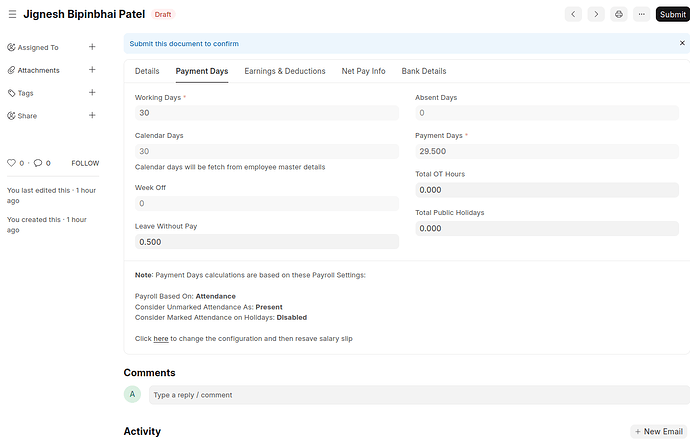Click the Total Public Holidays field
Screen dimensions: 690x442
click(547, 228)
